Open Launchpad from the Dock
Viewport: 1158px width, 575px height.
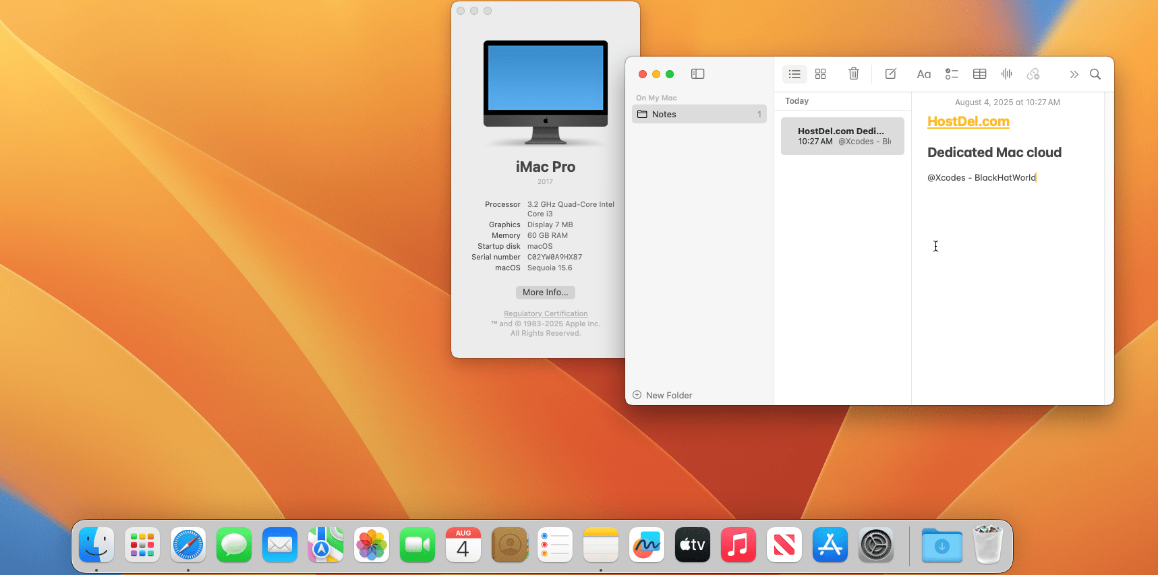[143, 545]
